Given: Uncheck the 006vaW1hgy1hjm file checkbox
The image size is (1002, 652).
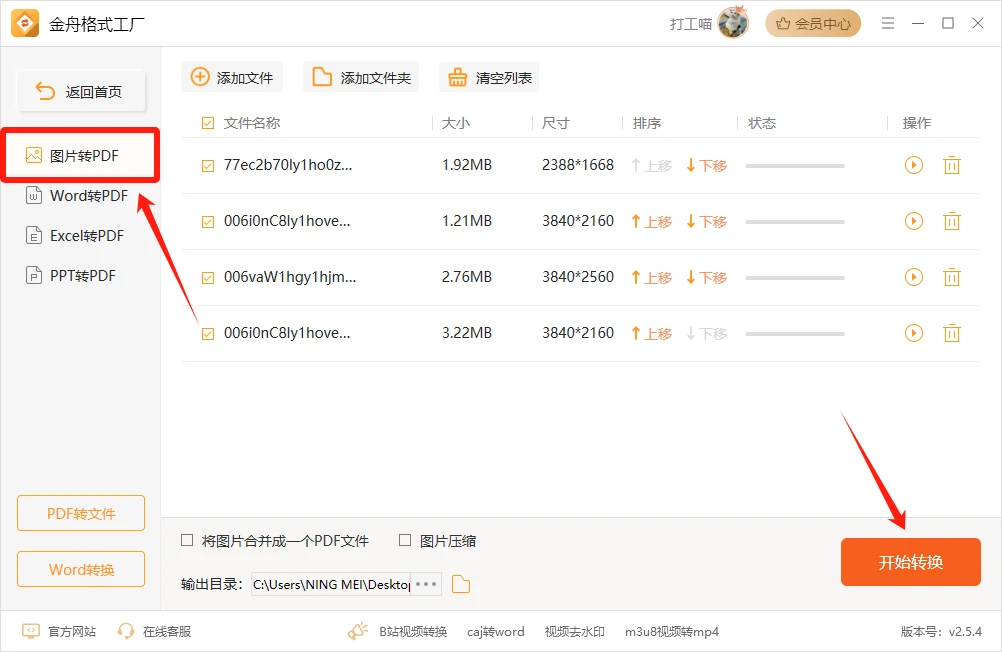Looking at the screenshot, I should click(x=208, y=277).
